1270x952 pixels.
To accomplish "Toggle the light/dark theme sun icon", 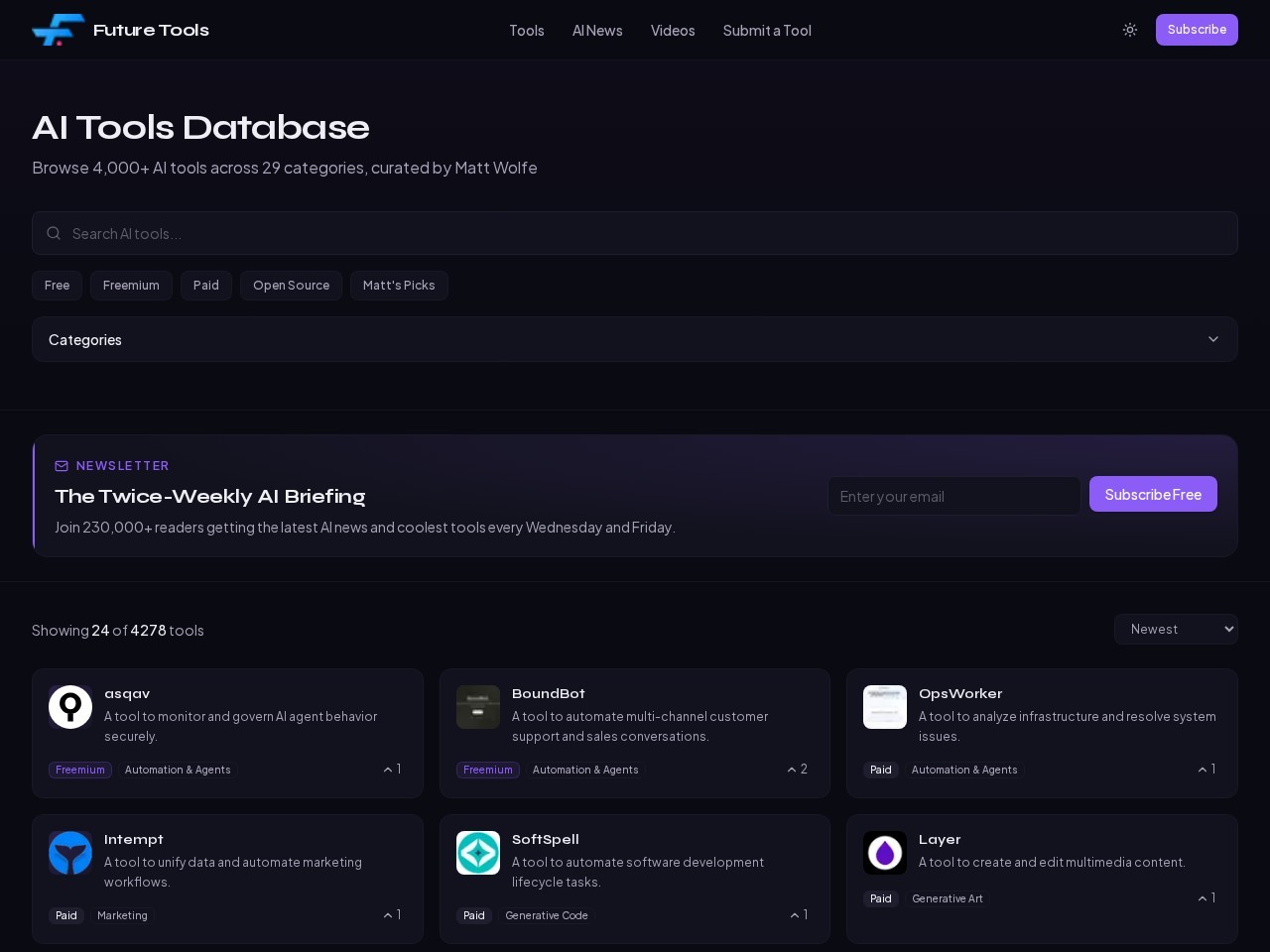I will point(1129,30).
